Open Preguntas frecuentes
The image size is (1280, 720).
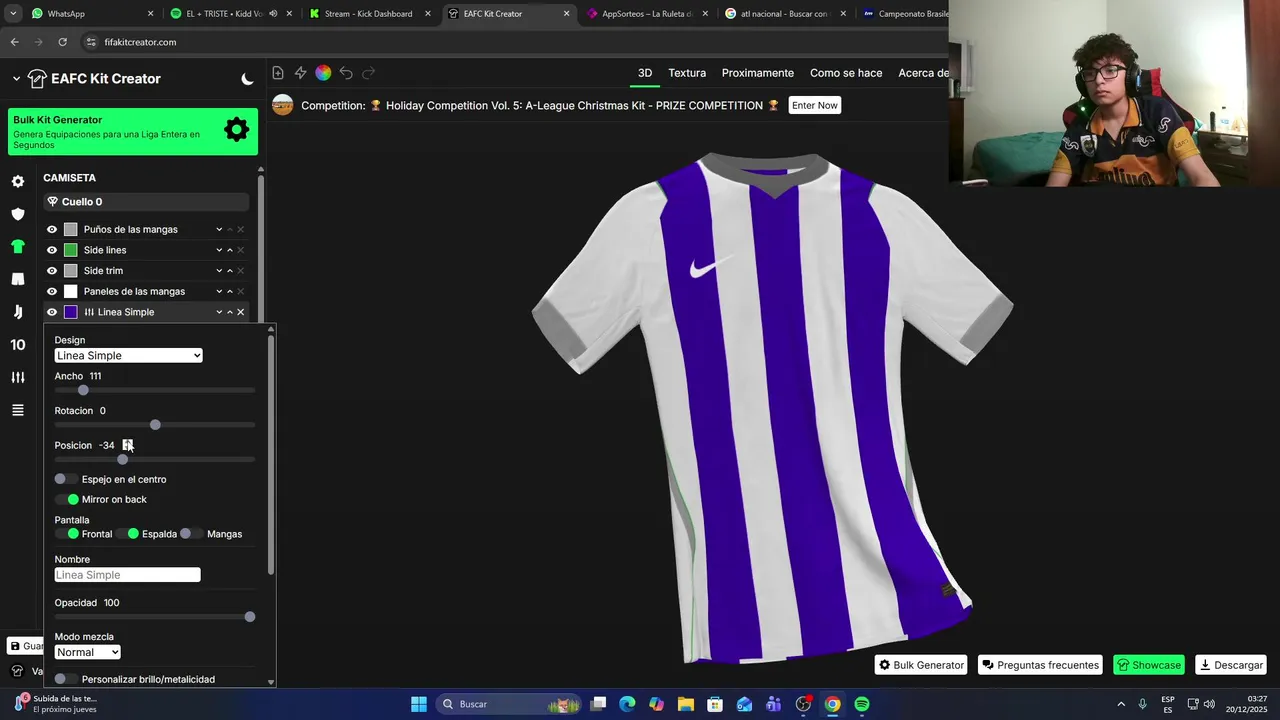(x=1041, y=665)
